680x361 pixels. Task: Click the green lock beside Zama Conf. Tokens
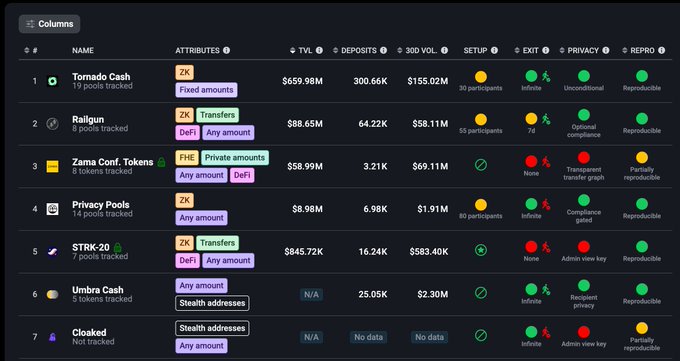tap(161, 162)
